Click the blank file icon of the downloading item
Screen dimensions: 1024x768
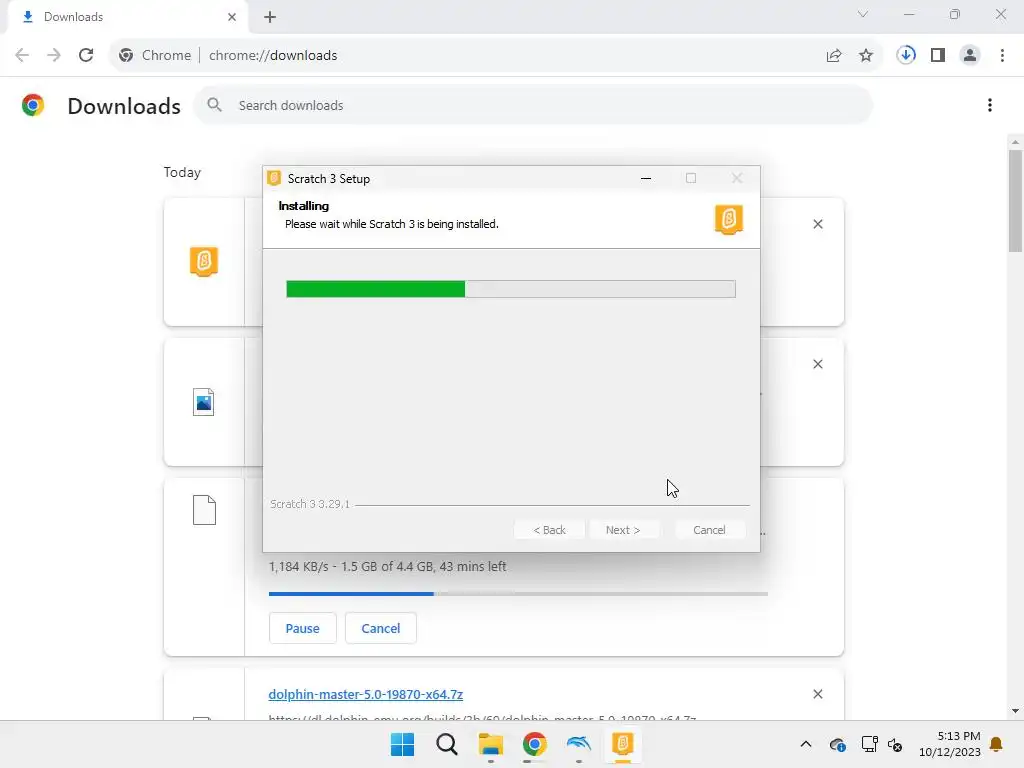tap(204, 510)
